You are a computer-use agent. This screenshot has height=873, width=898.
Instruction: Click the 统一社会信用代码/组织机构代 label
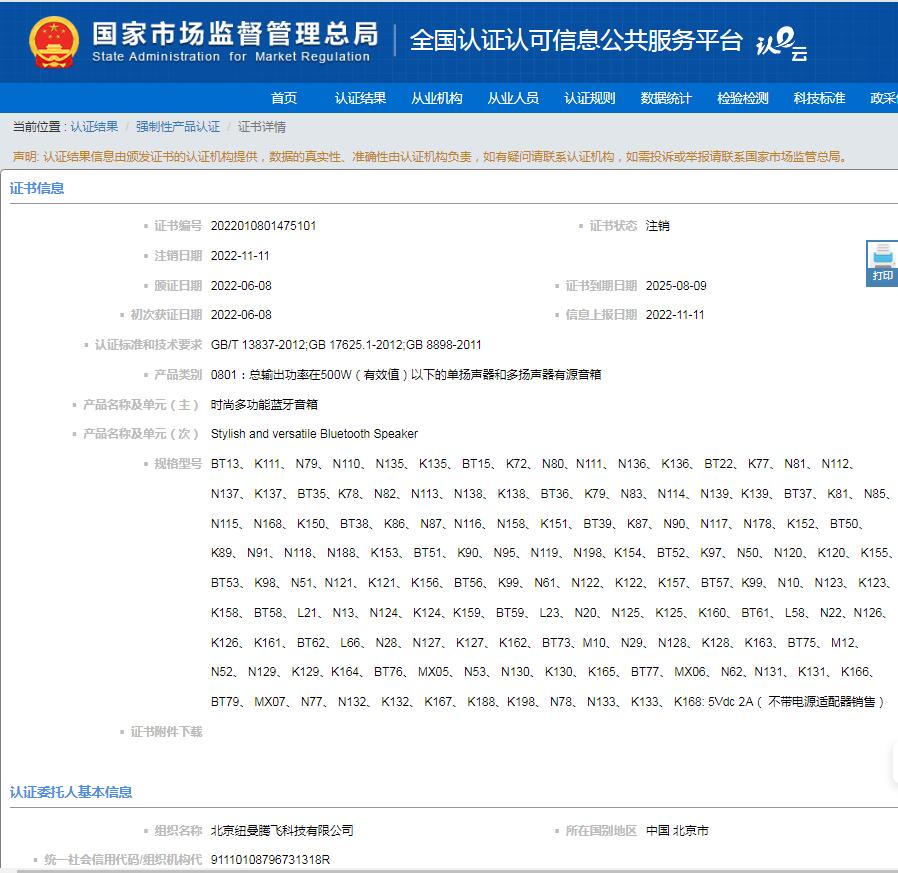(x=123, y=860)
